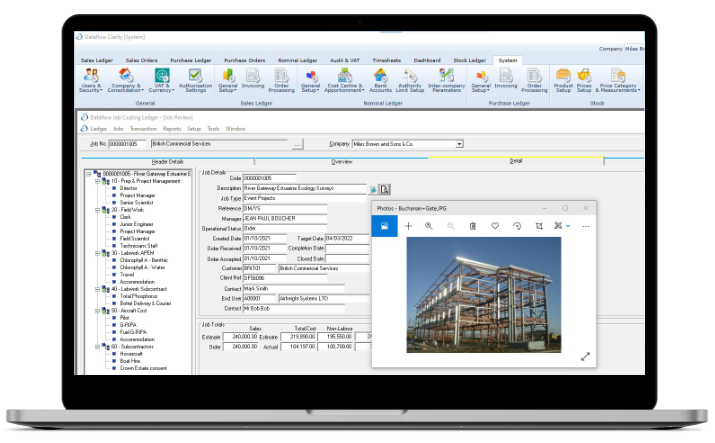Click the highlighted picture icon in Photos toolbar

coord(384,226)
